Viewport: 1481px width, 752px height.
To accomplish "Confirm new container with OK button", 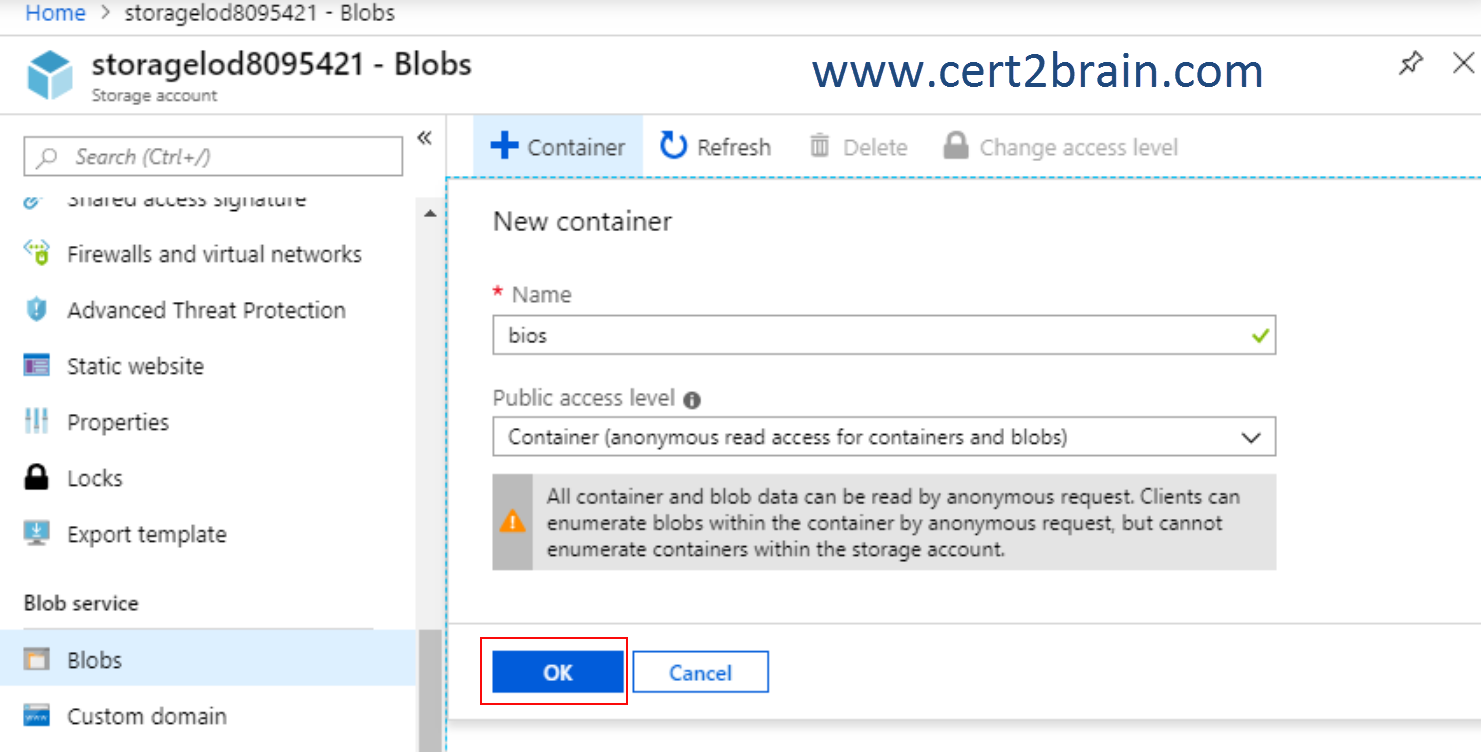I will coord(558,672).
